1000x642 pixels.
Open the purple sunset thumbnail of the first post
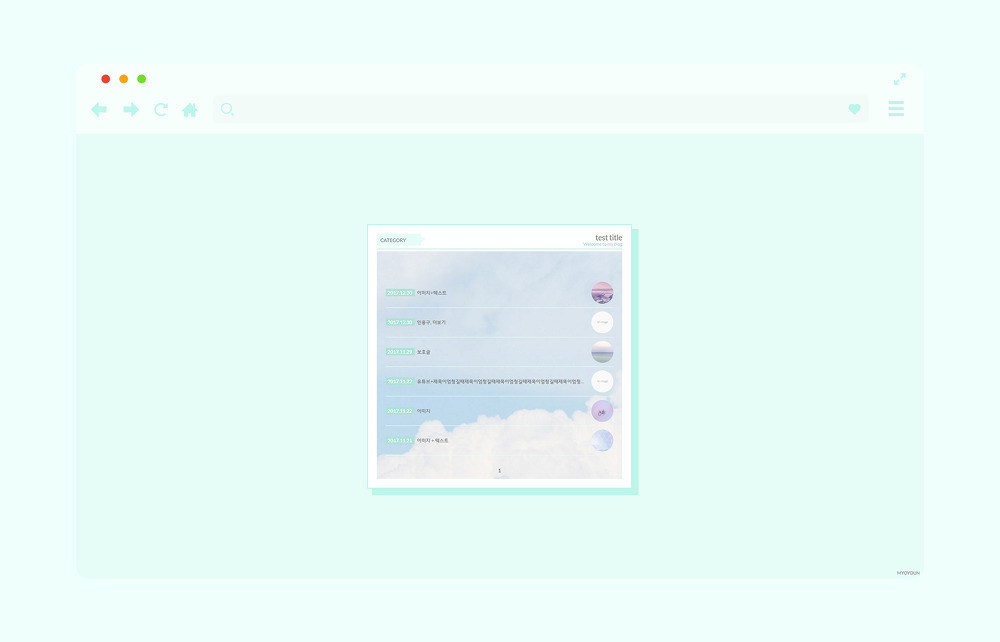(602, 293)
